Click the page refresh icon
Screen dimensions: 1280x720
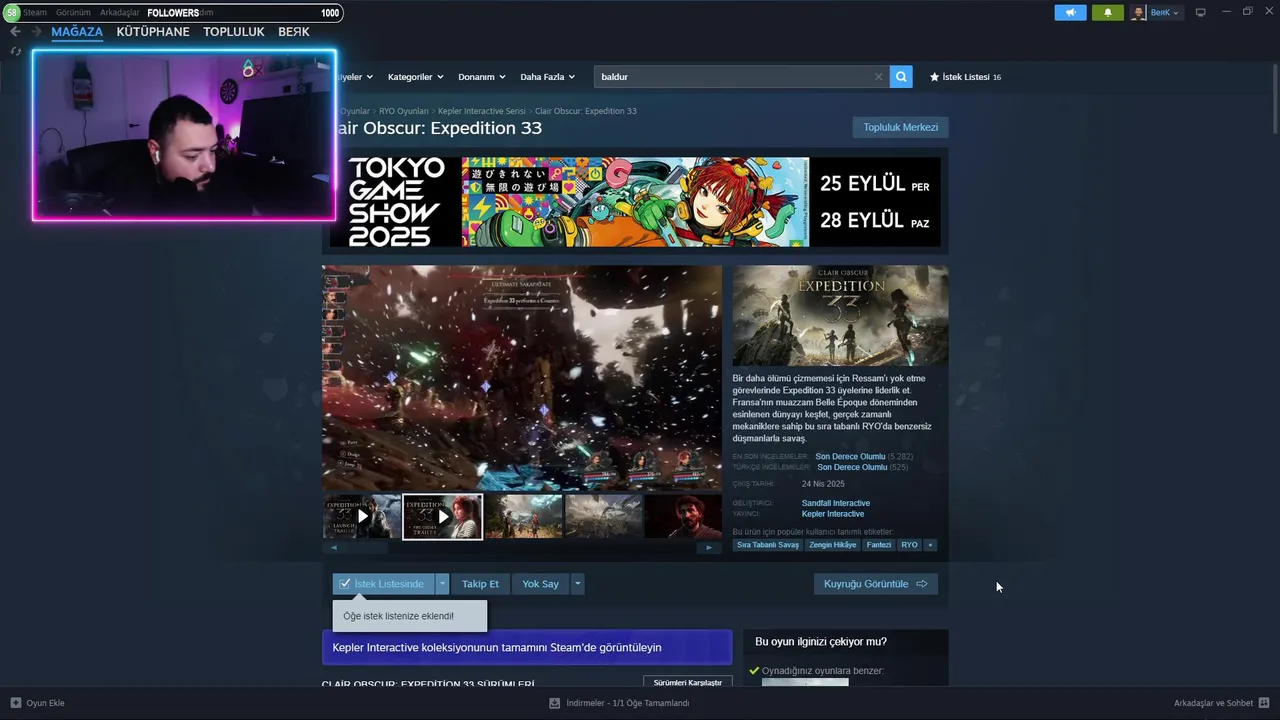click(x=15, y=51)
